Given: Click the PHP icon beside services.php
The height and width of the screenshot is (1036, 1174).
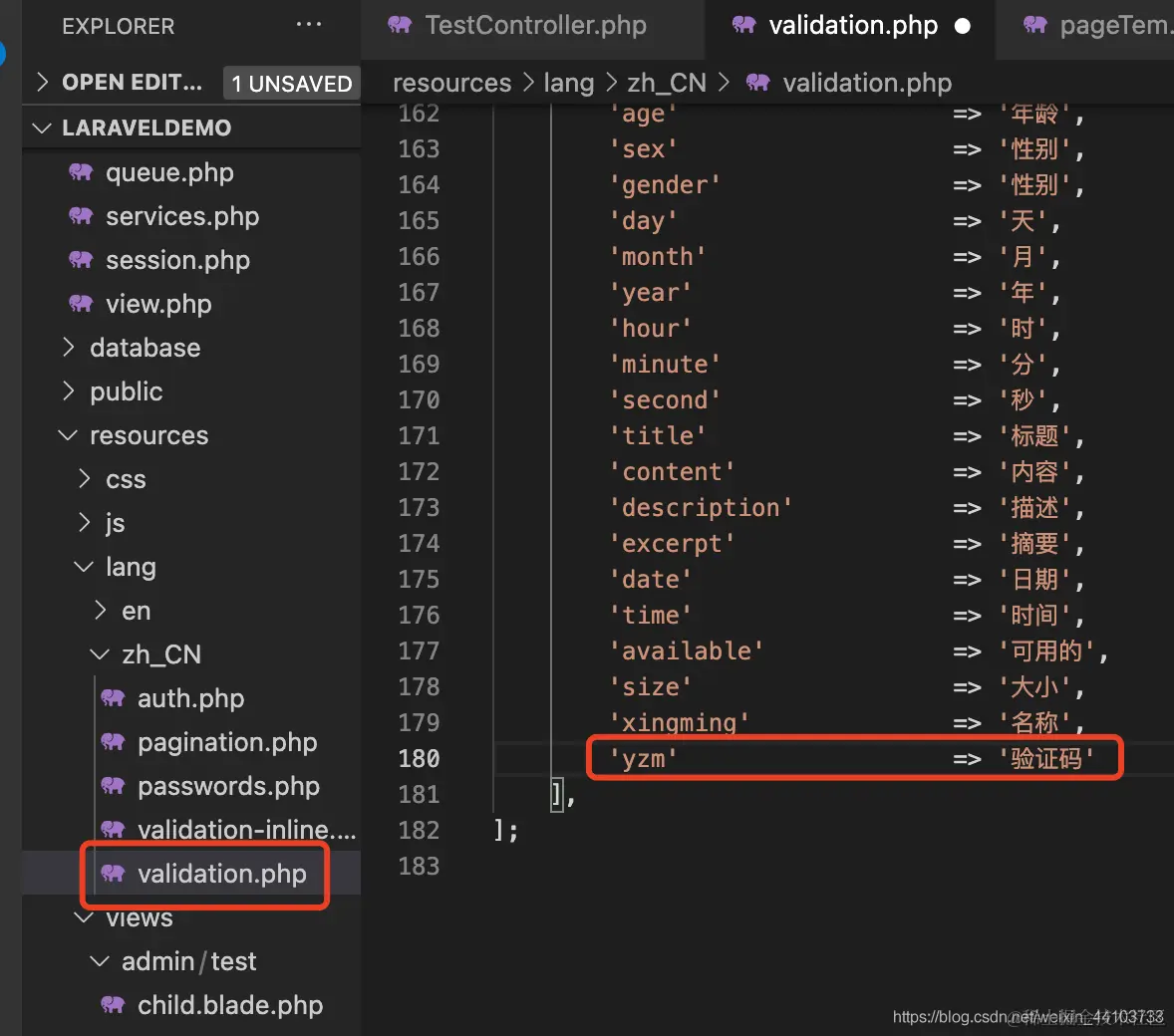Looking at the screenshot, I should [x=81, y=216].
